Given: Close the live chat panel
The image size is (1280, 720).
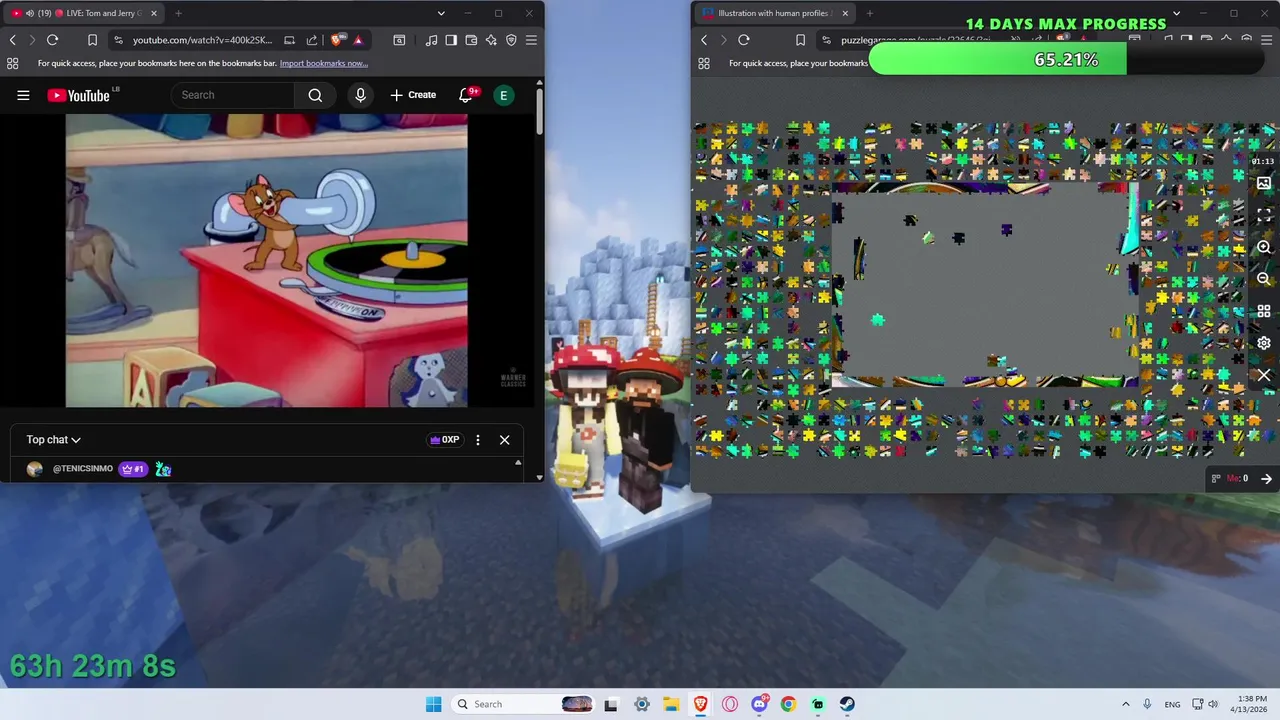Looking at the screenshot, I should (x=504, y=440).
